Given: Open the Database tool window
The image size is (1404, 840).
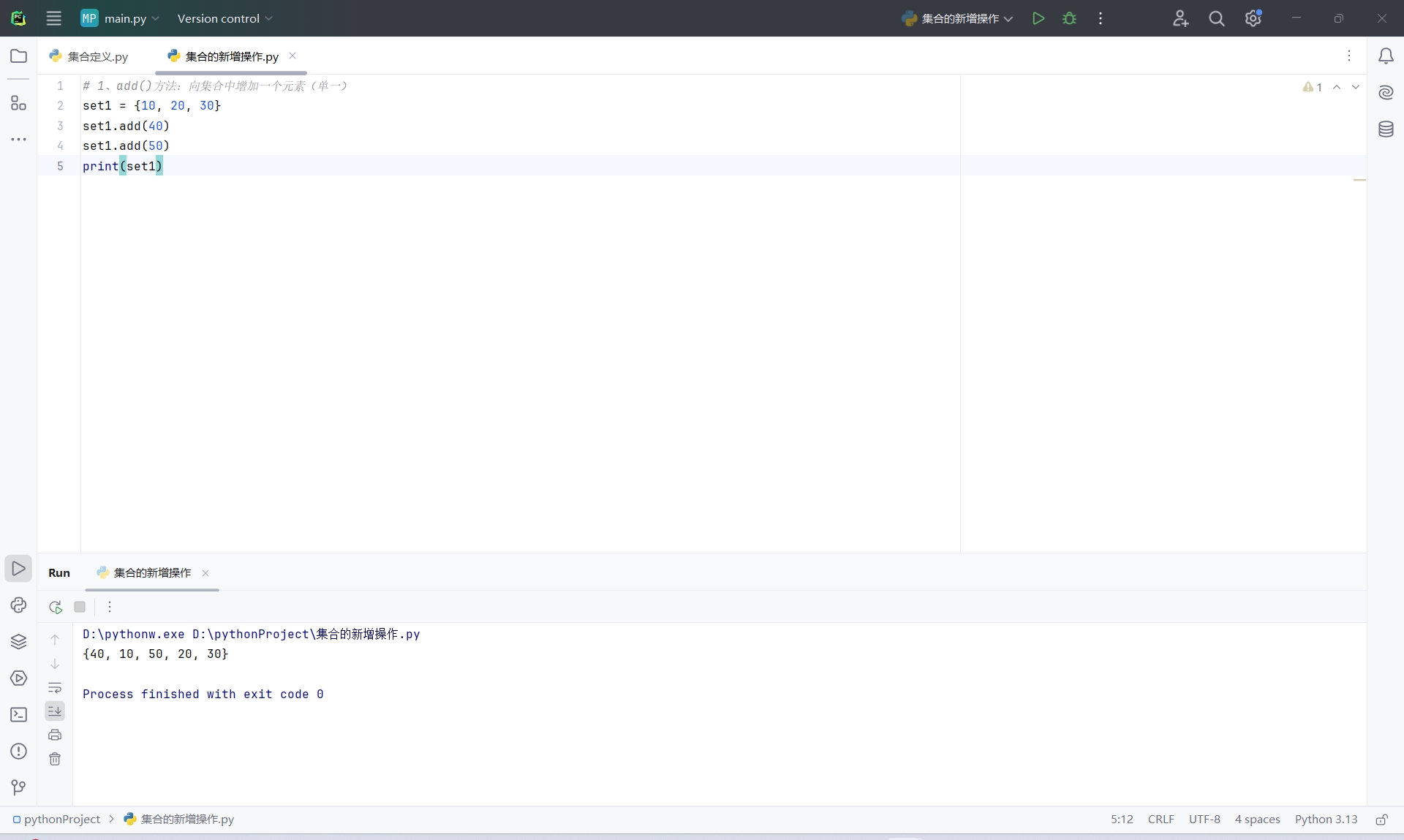Looking at the screenshot, I should [x=1386, y=129].
